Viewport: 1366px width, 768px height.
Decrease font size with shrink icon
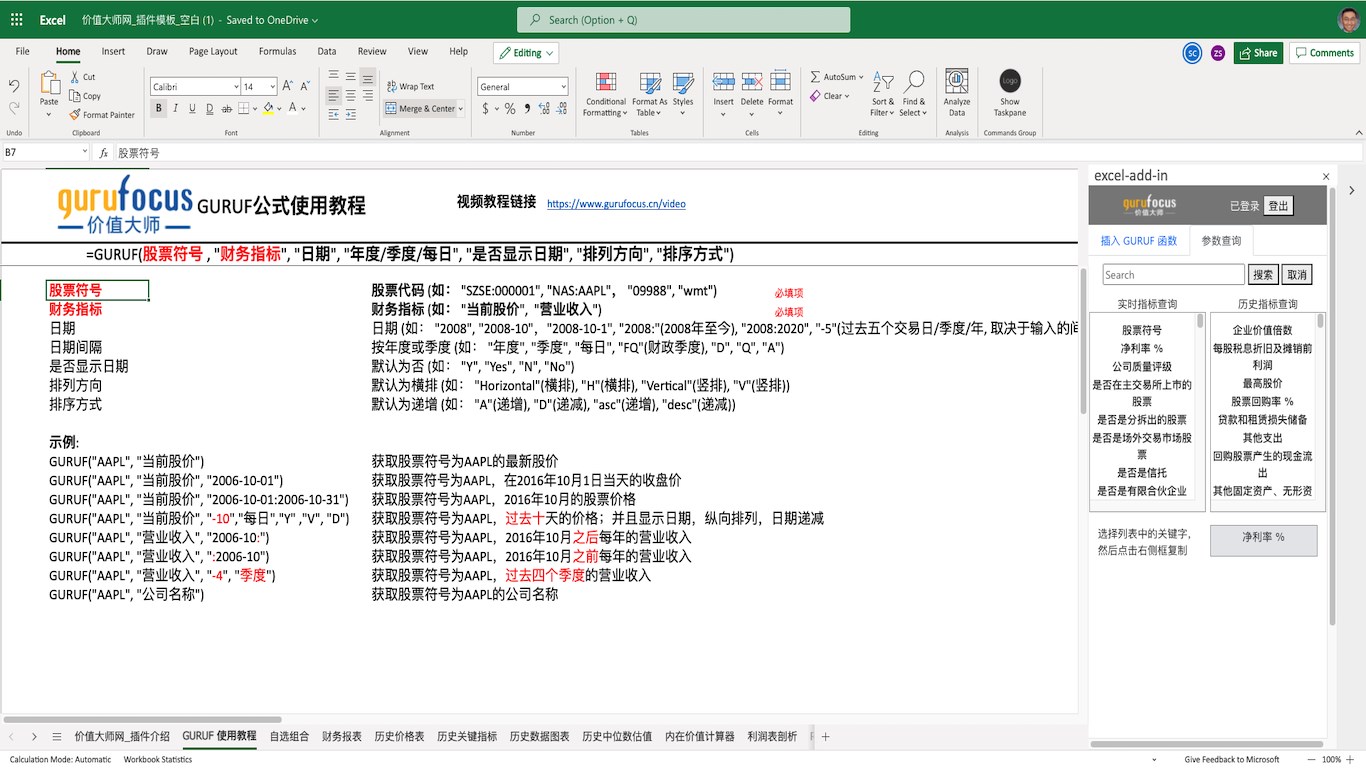(306, 87)
